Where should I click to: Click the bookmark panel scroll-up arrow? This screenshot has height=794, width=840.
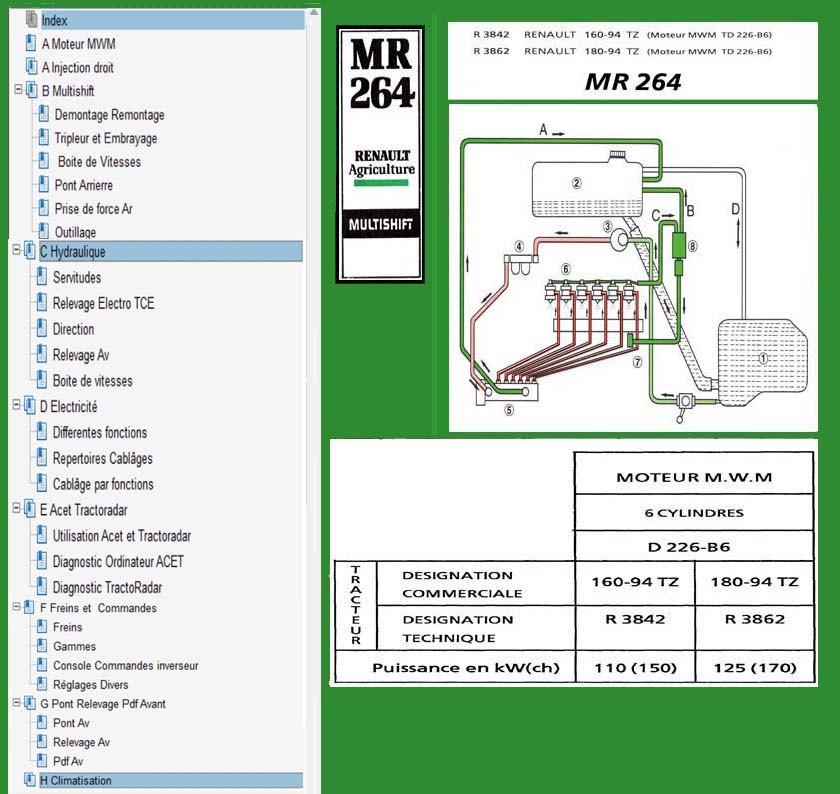point(314,12)
